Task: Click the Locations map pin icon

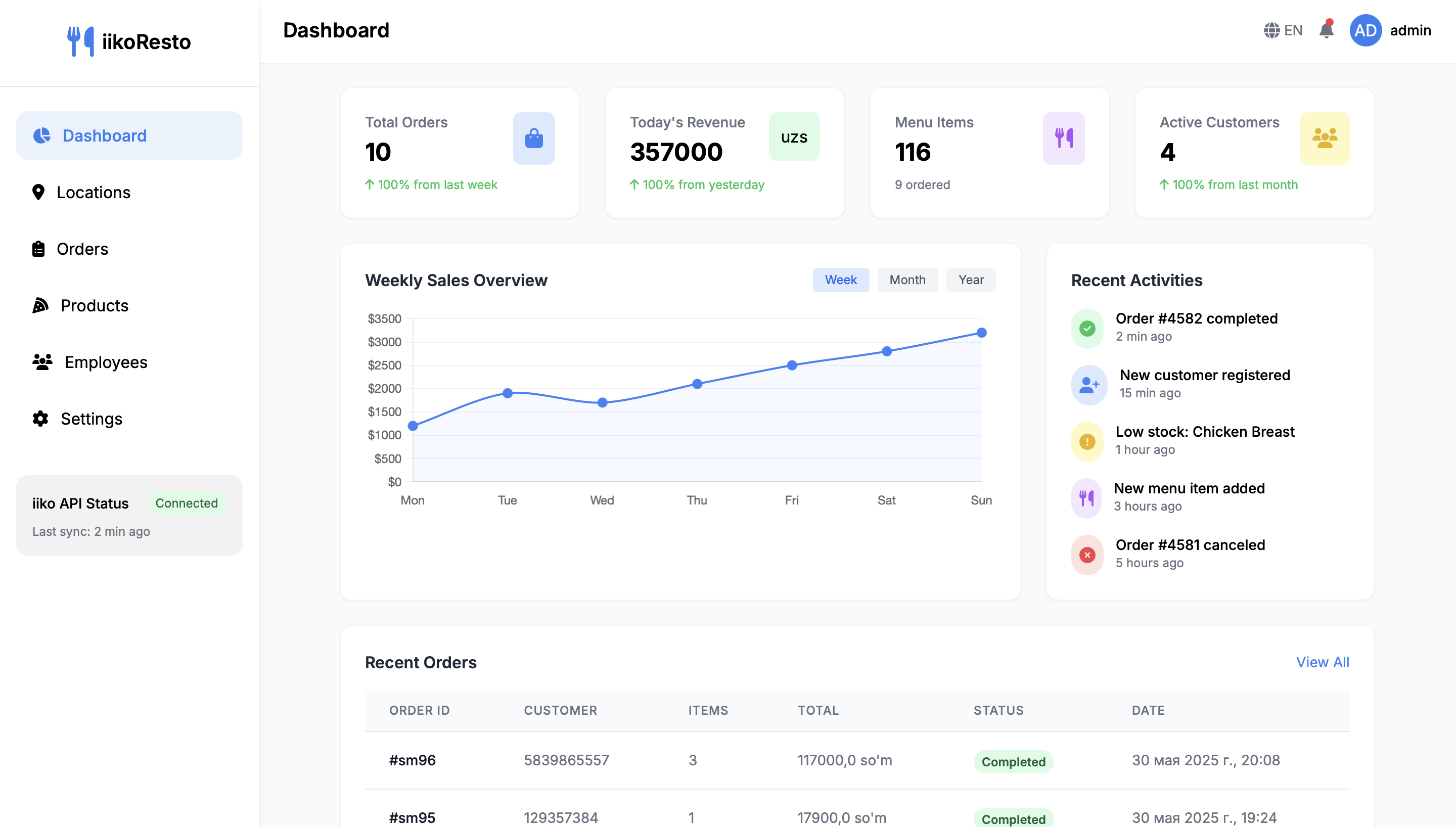Action: 38,192
